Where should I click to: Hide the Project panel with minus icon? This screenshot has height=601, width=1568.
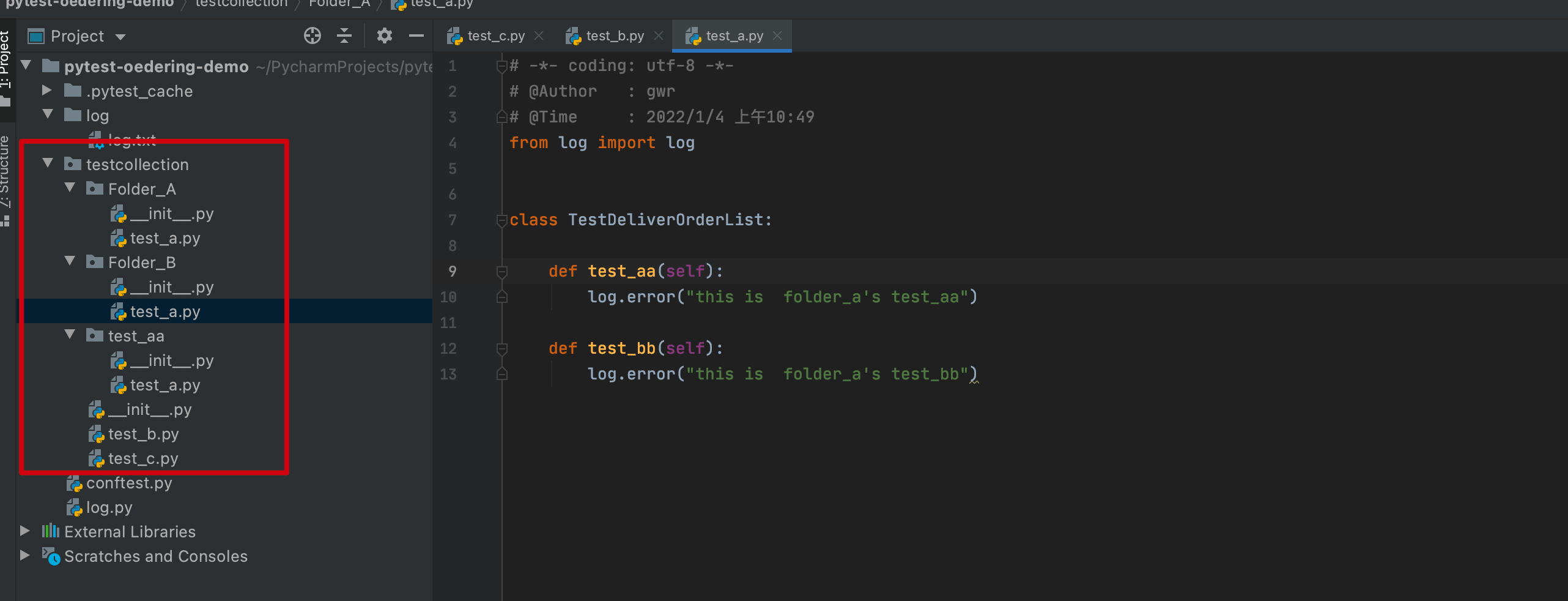point(416,36)
